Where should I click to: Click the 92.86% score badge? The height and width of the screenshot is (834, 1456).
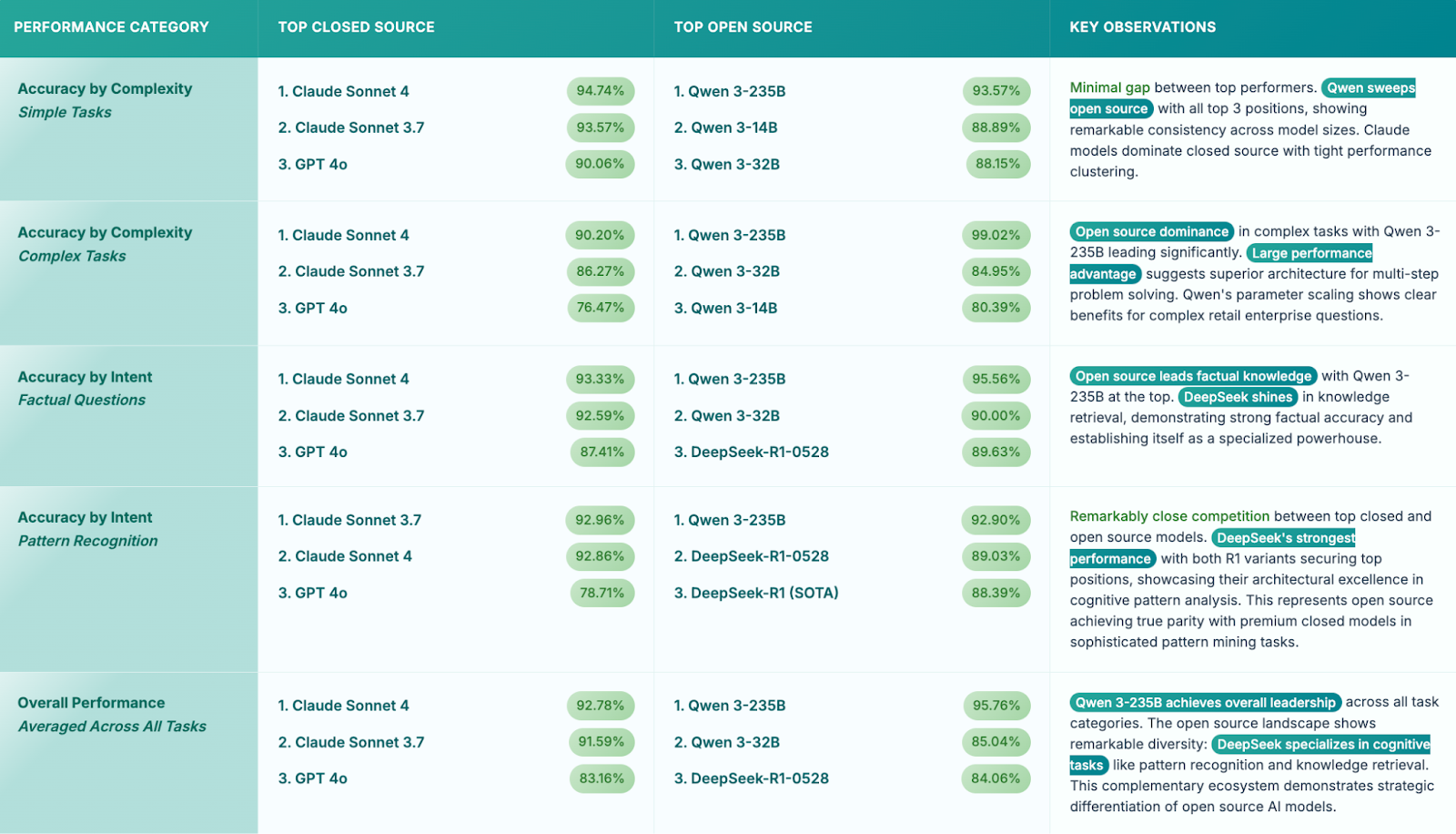pos(600,556)
